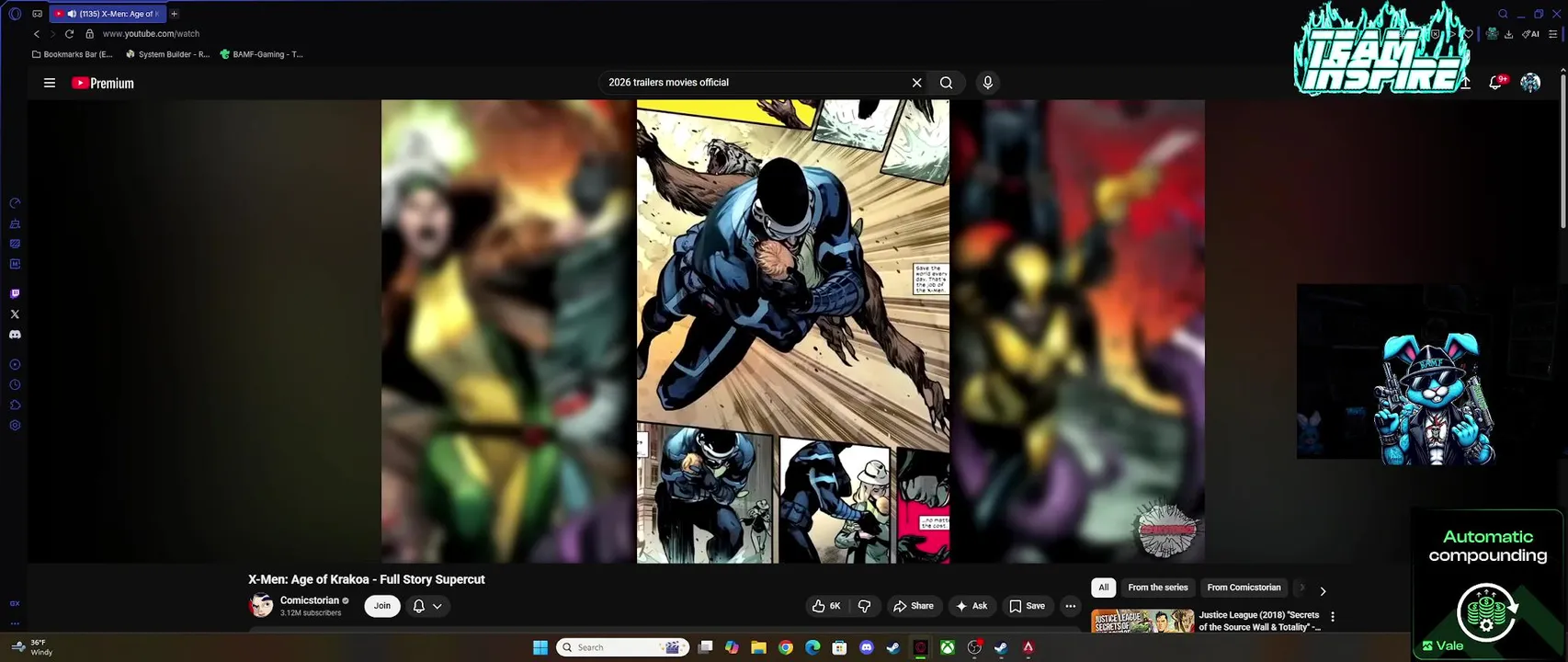Open OBS Studio from taskbar
Image resolution: width=1568 pixels, height=662 pixels.
pyautogui.click(x=974, y=647)
